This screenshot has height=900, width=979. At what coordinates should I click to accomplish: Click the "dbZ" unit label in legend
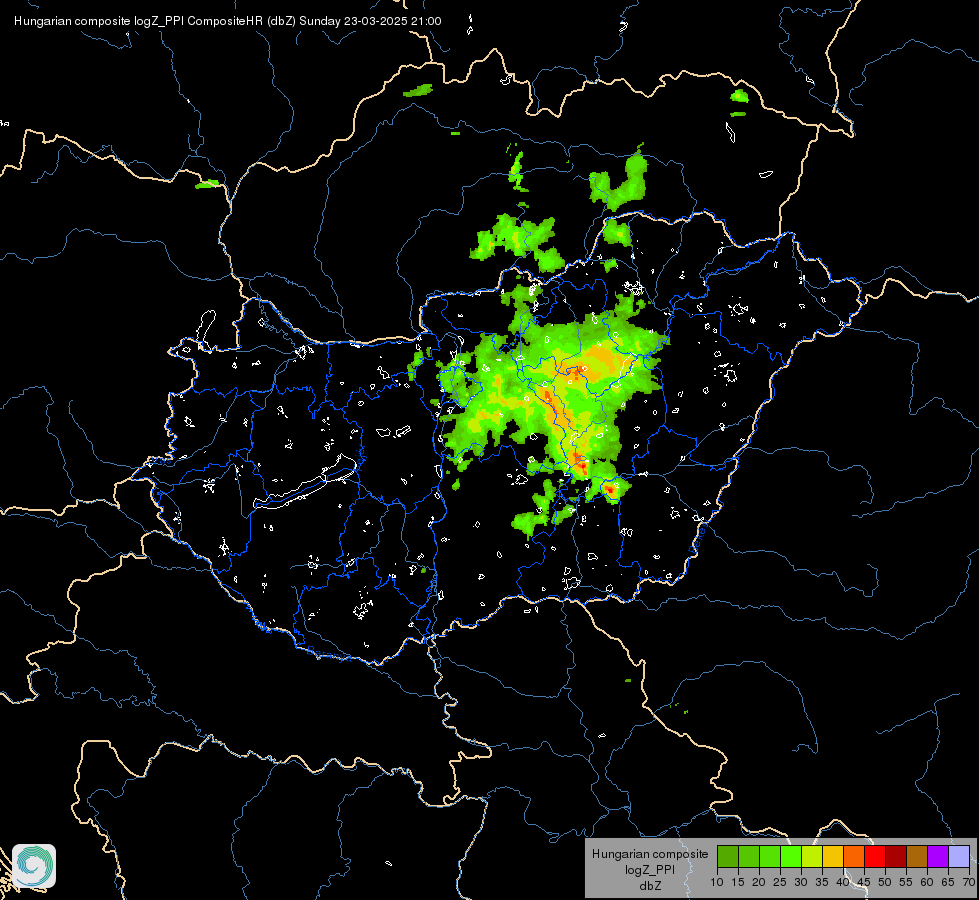pyautogui.click(x=650, y=886)
